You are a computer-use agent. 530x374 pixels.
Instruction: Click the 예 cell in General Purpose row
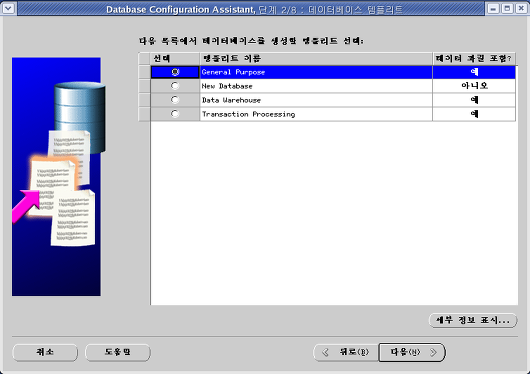click(x=474, y=72)
